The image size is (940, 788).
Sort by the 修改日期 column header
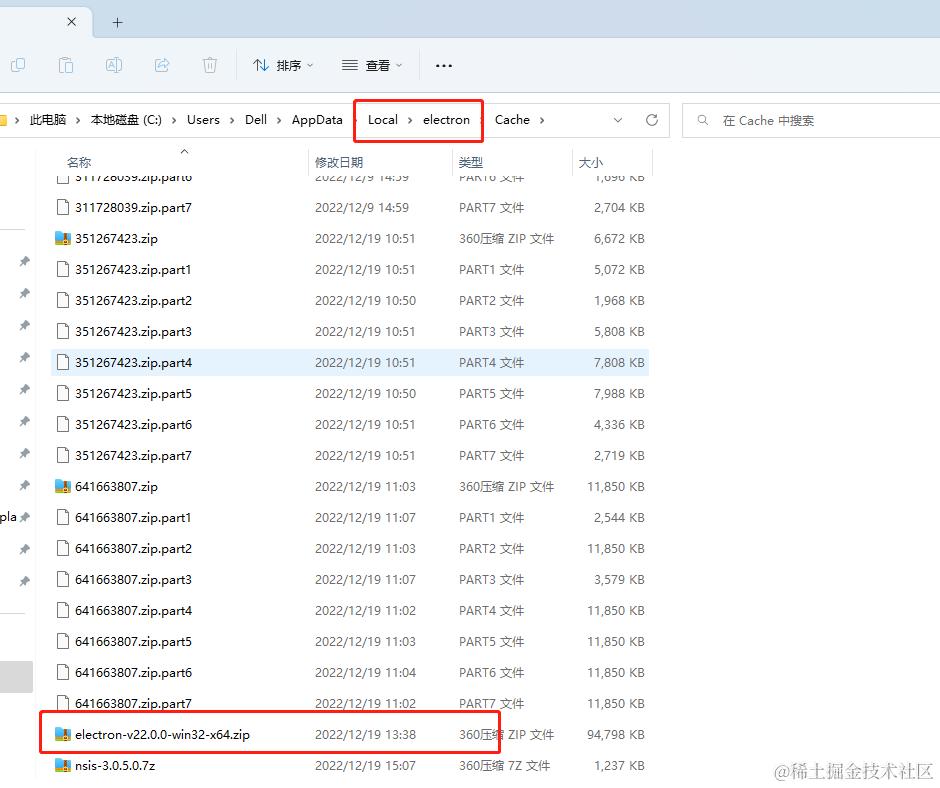point(339,162)
